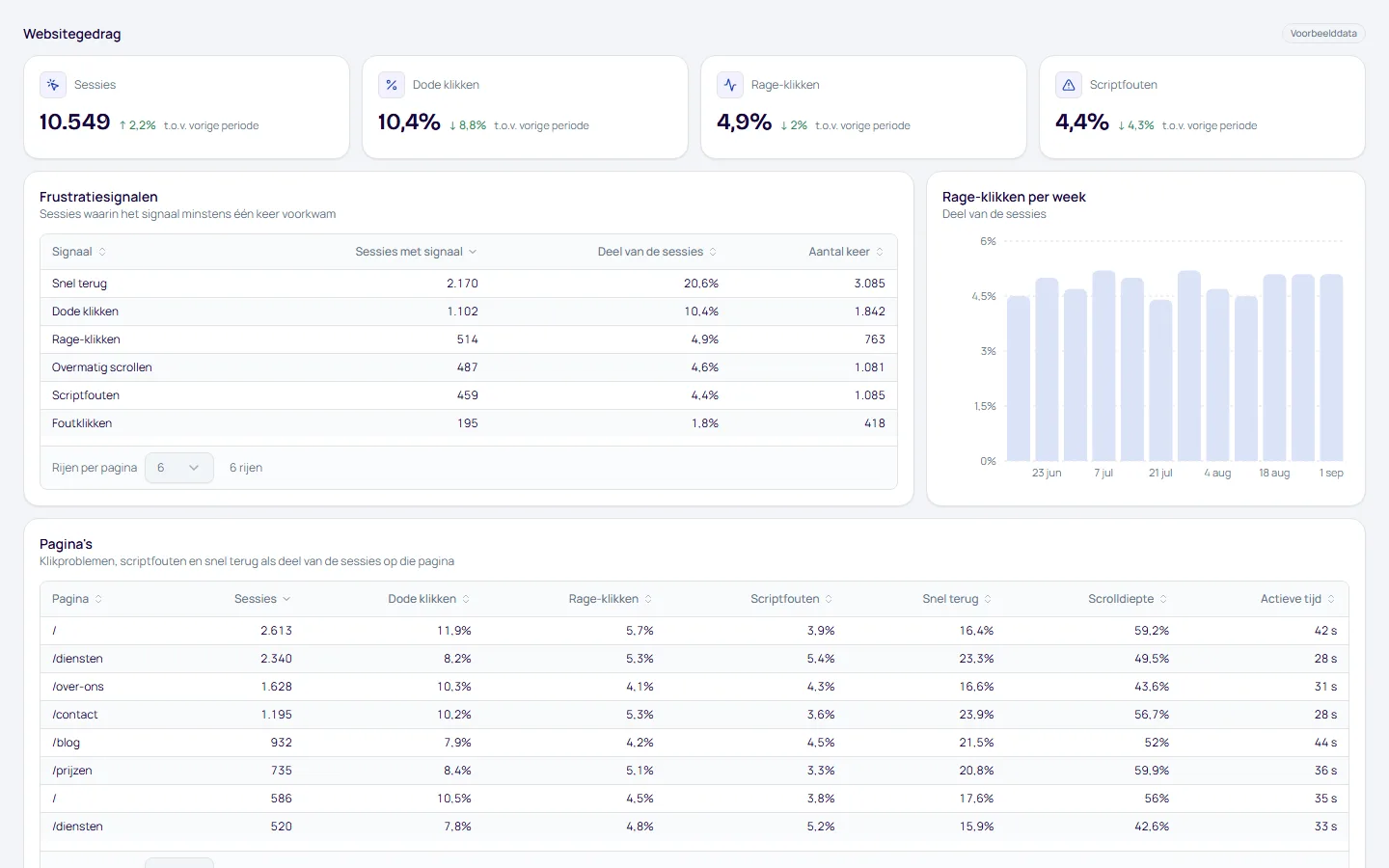Screen dimensions: 1389x868
Task: Click the /over-ons page row
Action: (x=694, y=687)
